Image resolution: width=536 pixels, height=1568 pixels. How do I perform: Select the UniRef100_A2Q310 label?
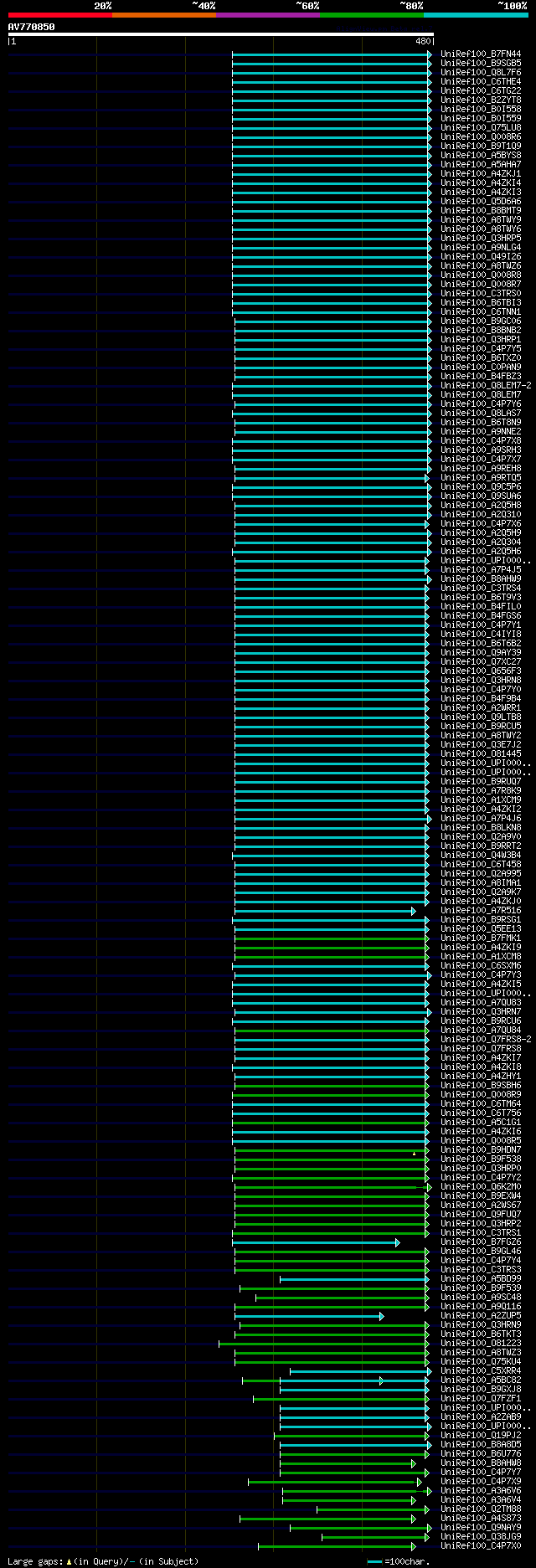click(x=481, y=515)
